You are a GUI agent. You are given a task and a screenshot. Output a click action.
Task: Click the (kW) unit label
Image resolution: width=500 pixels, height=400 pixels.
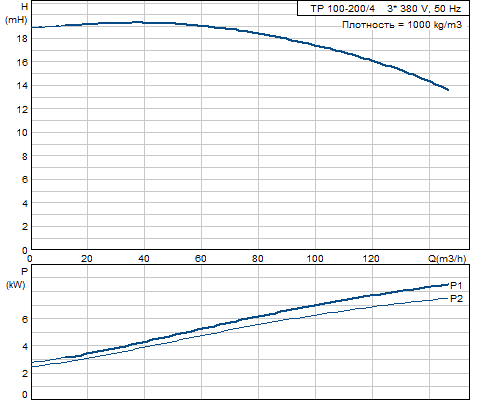coord(16,285)
